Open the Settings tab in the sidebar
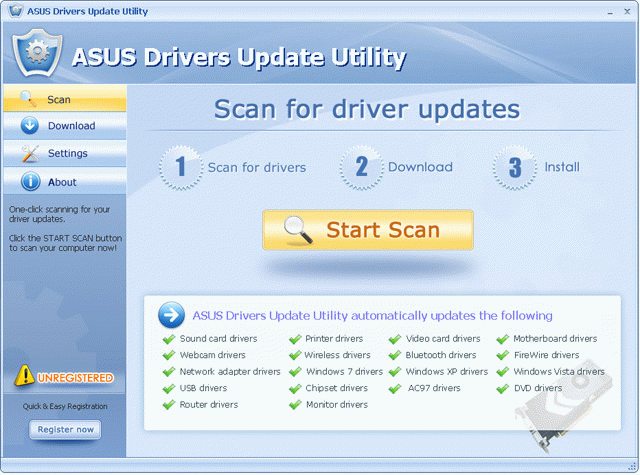The width and height of the screenshot is (640, 475). 65,154
